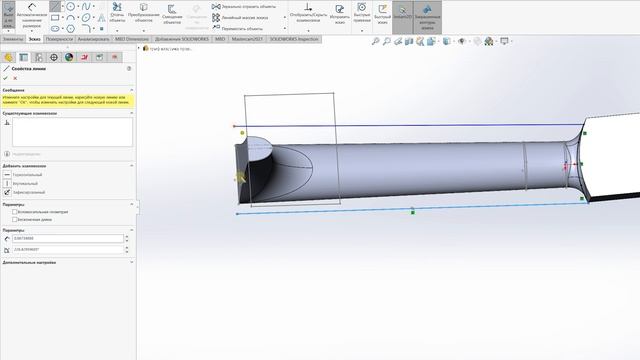Click the Section View icon

409,41
